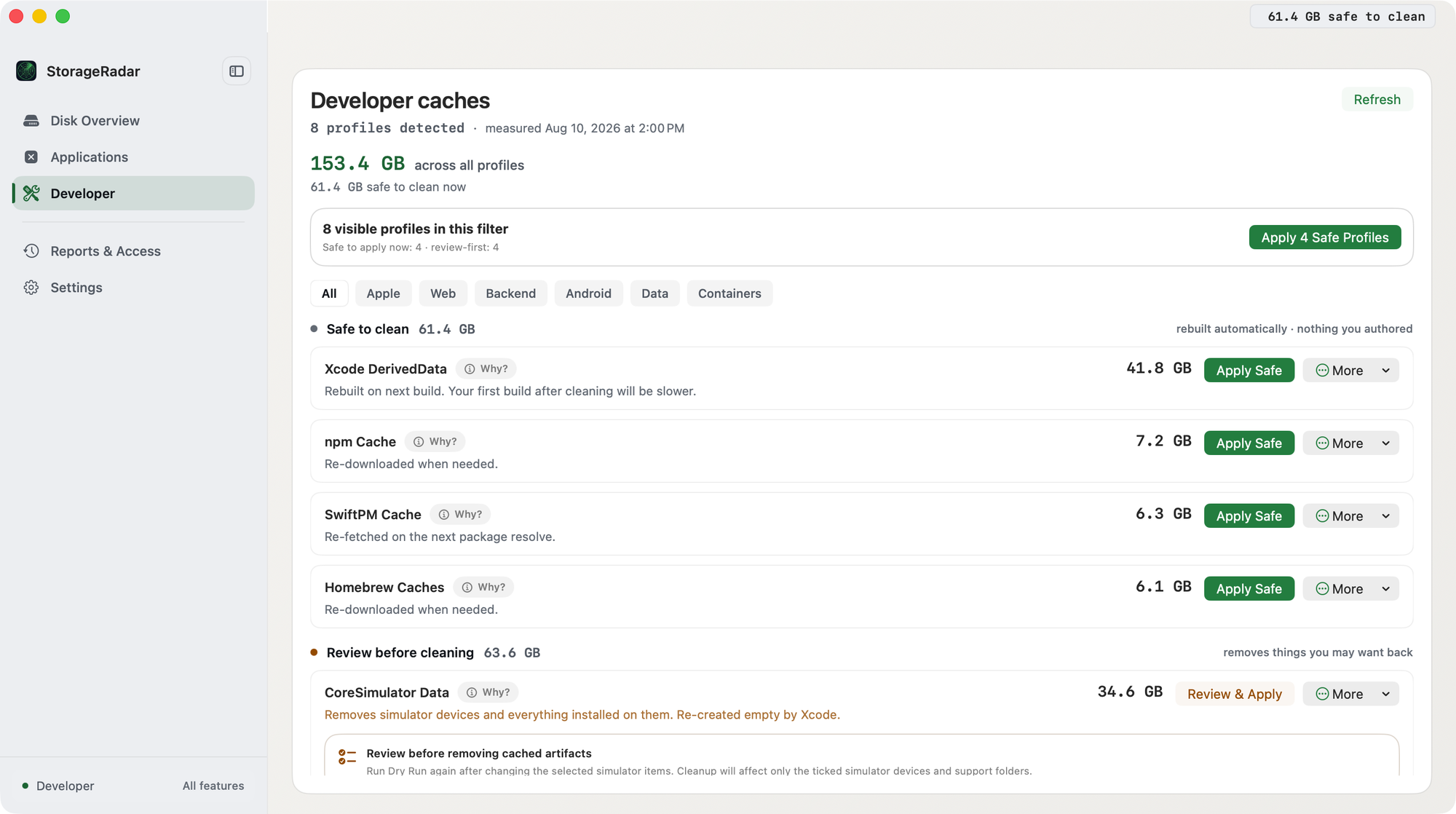Click Why? info for SwiftPM Cache
Viewport: 1456px width, 814px height.
coord(460,515)
